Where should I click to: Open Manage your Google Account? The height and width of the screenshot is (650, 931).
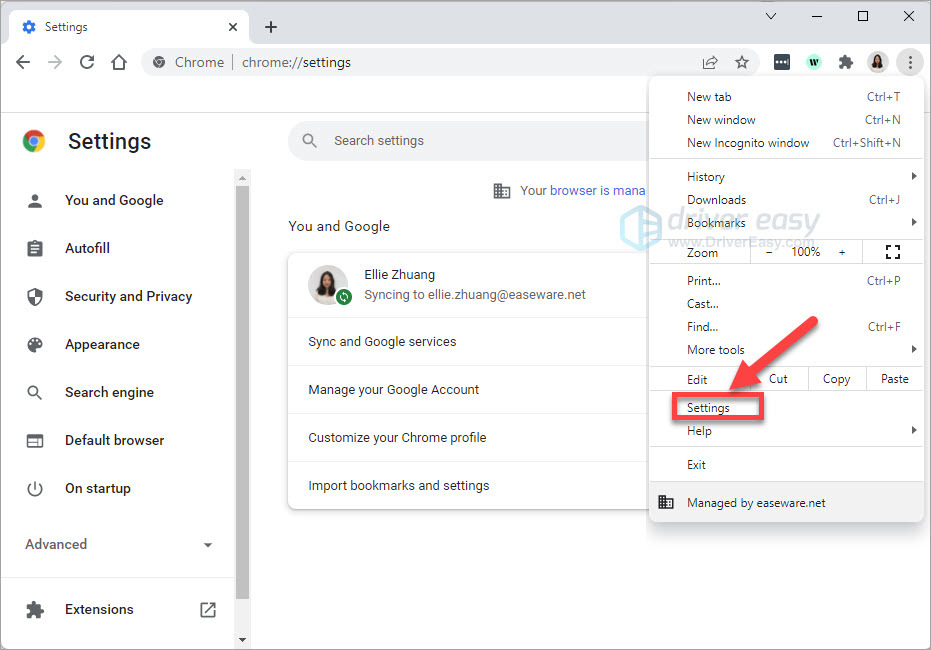coord(394,389)
